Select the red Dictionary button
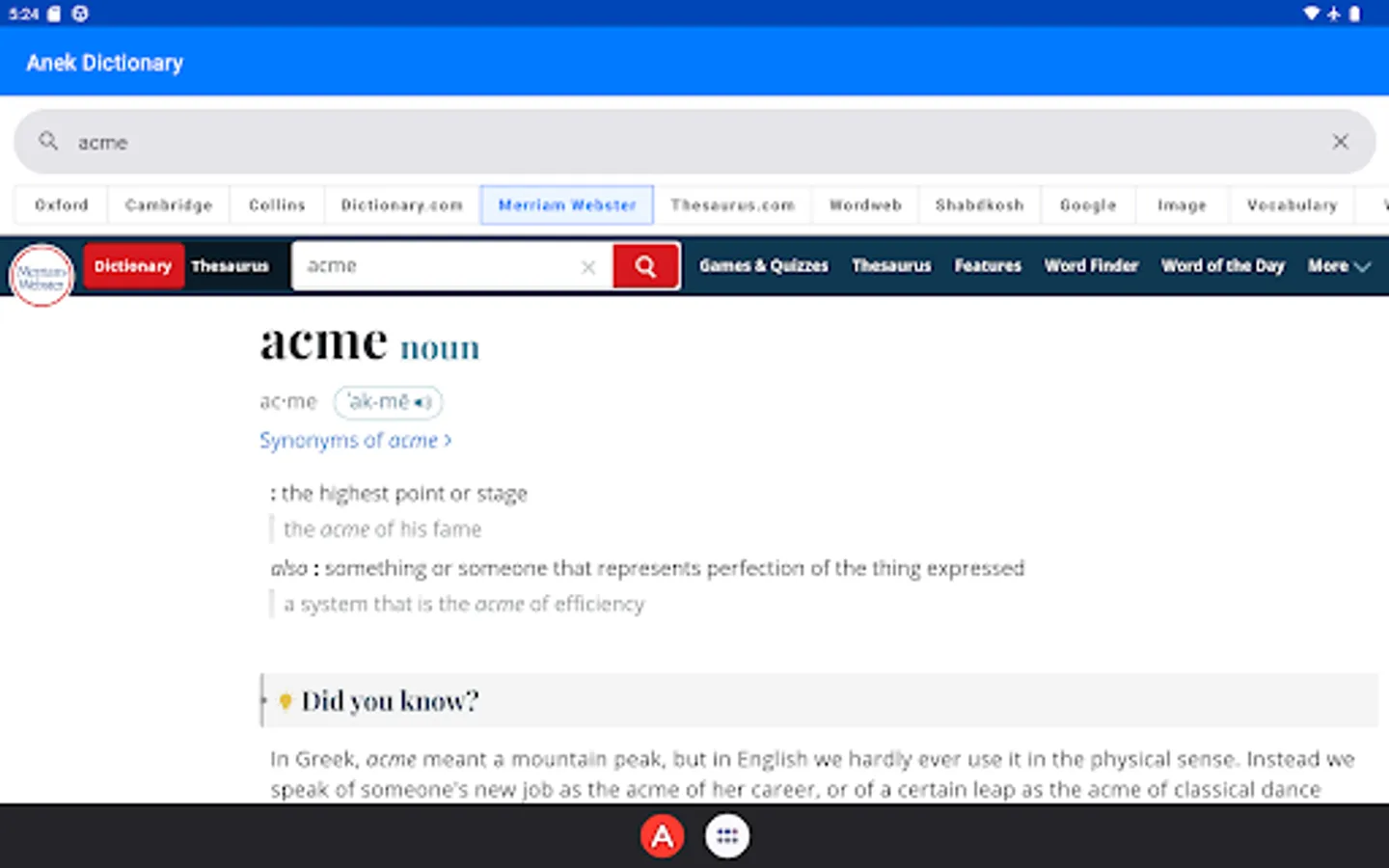The width and height of the screenshot is (1389, 868). click(x=133, y=266)
